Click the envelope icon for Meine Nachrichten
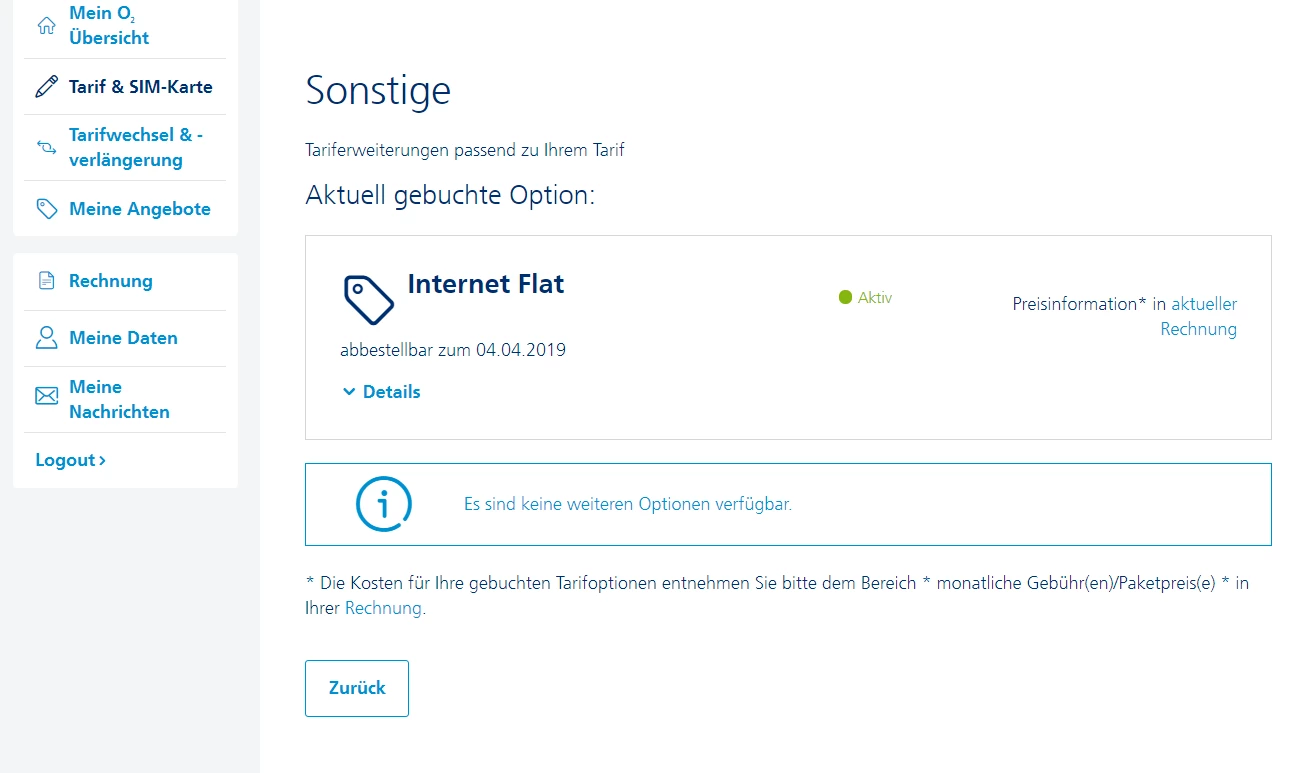Screen dimensions: 1315x773 46,397
